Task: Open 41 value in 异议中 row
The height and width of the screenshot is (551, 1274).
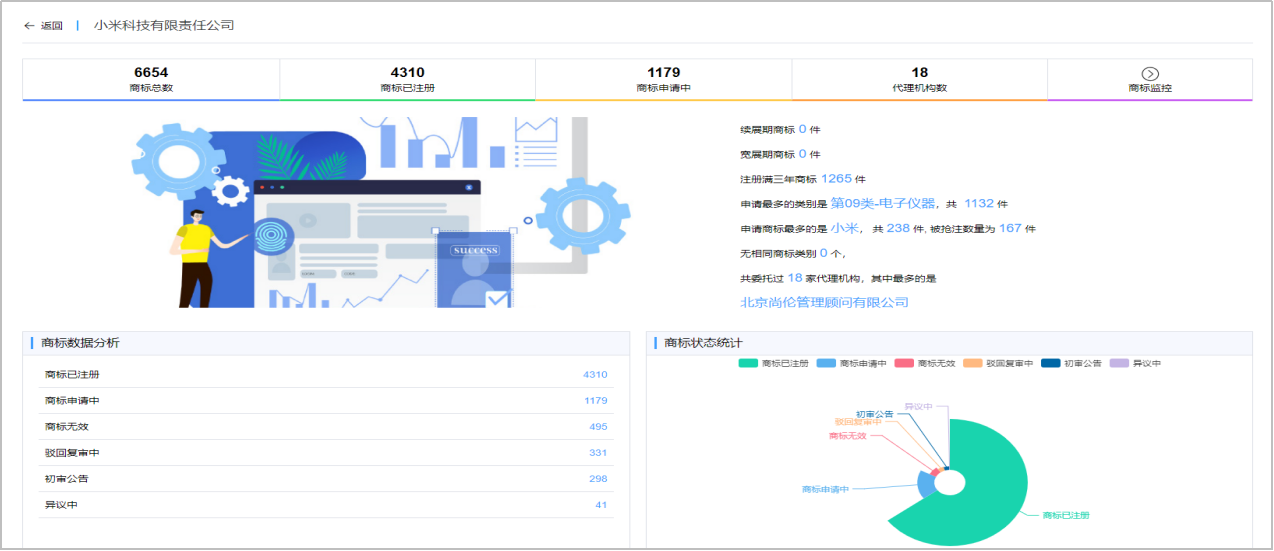Action: (601, 505)
